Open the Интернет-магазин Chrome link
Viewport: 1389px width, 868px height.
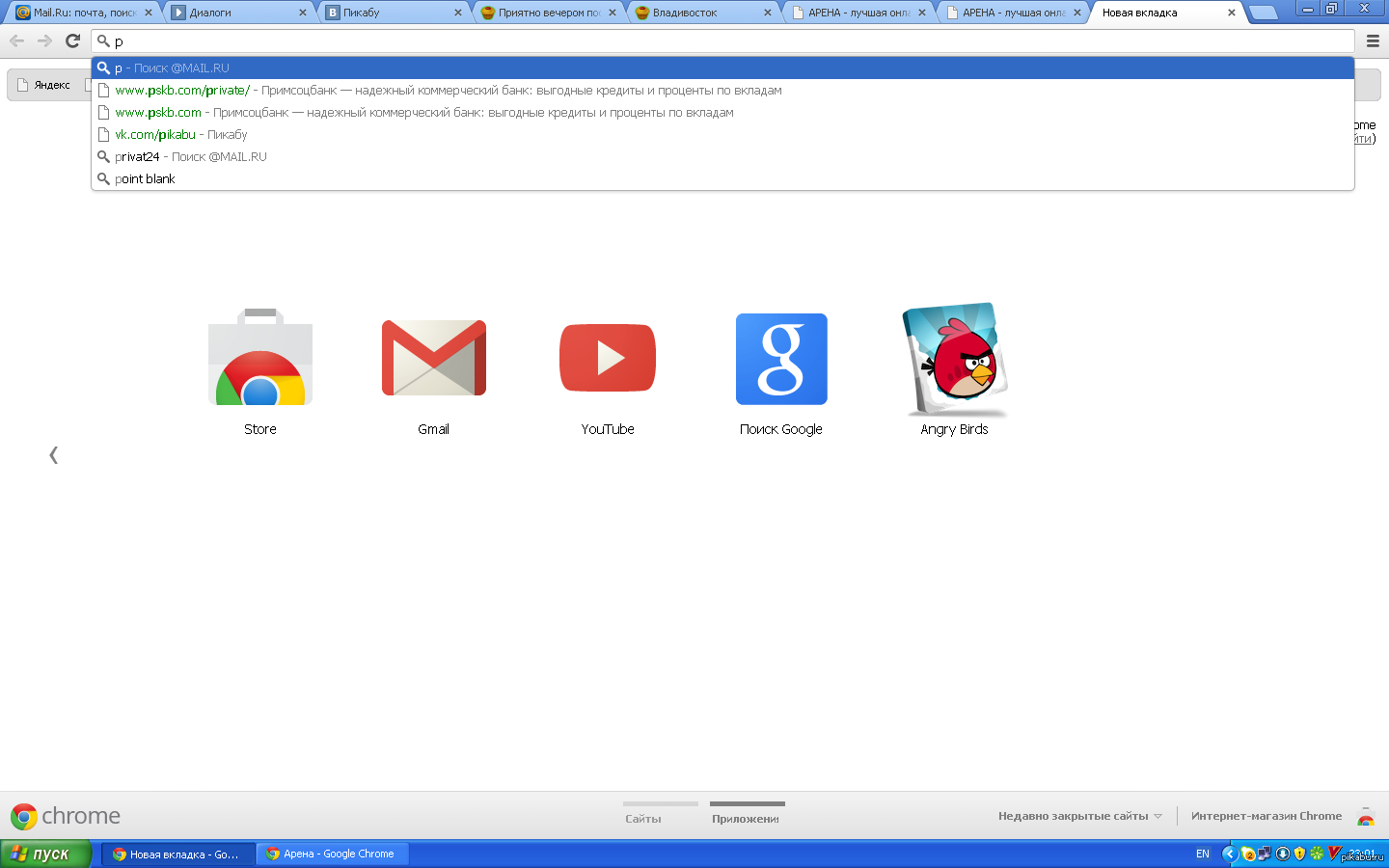tap(1266, 816)
